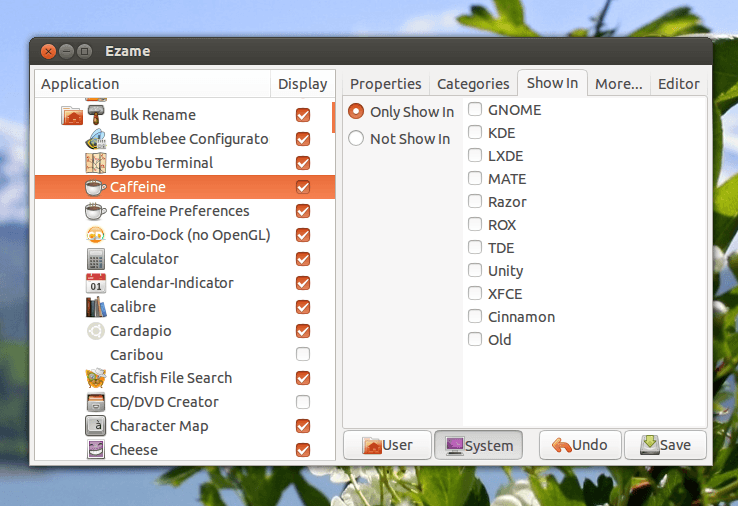The width and height of the screenshot is (738, 506).
Task: Switch to the Properties tab
Action: (x=385, y=84)
